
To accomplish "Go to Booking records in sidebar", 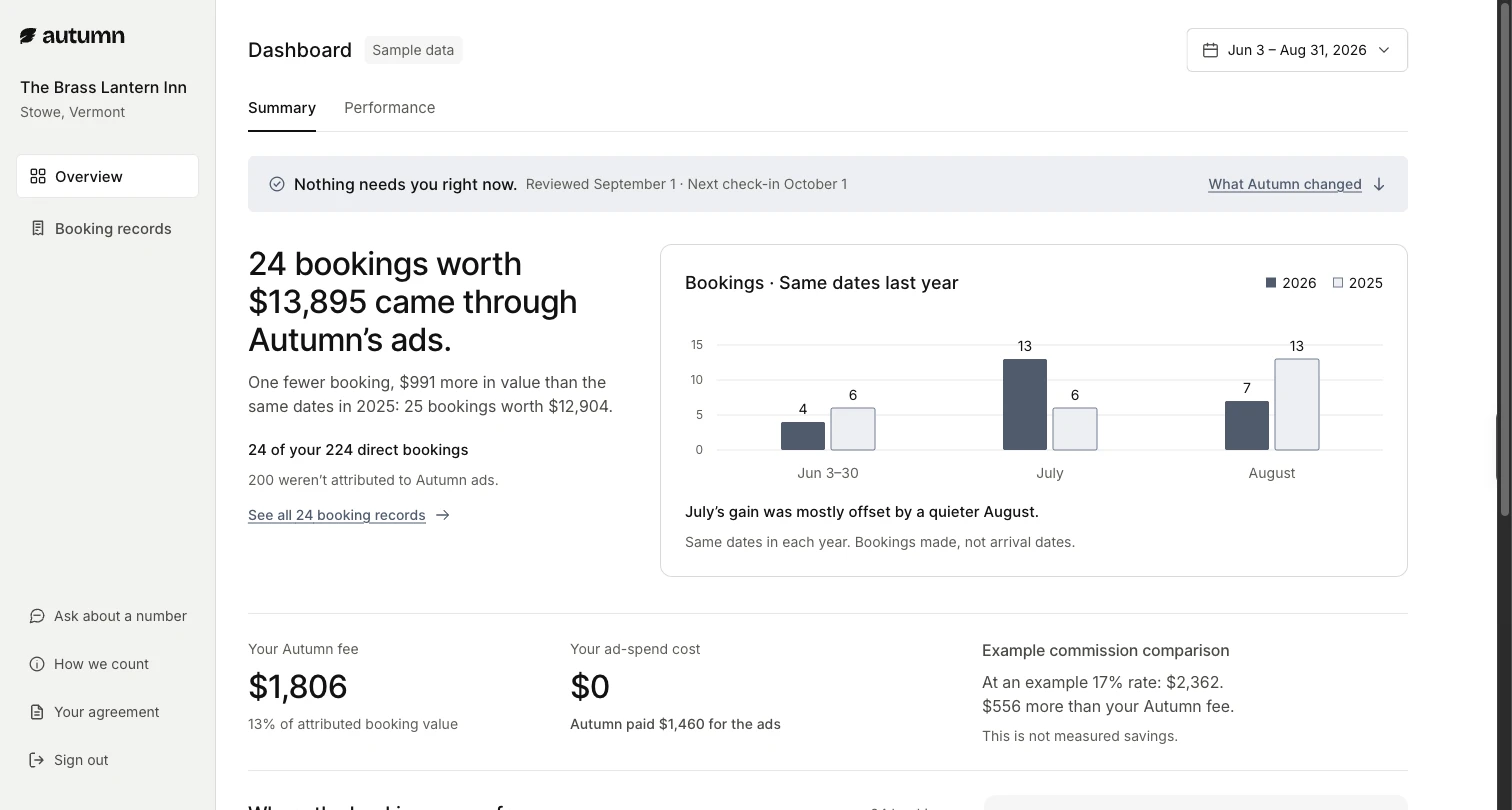I will click(107, 228).
